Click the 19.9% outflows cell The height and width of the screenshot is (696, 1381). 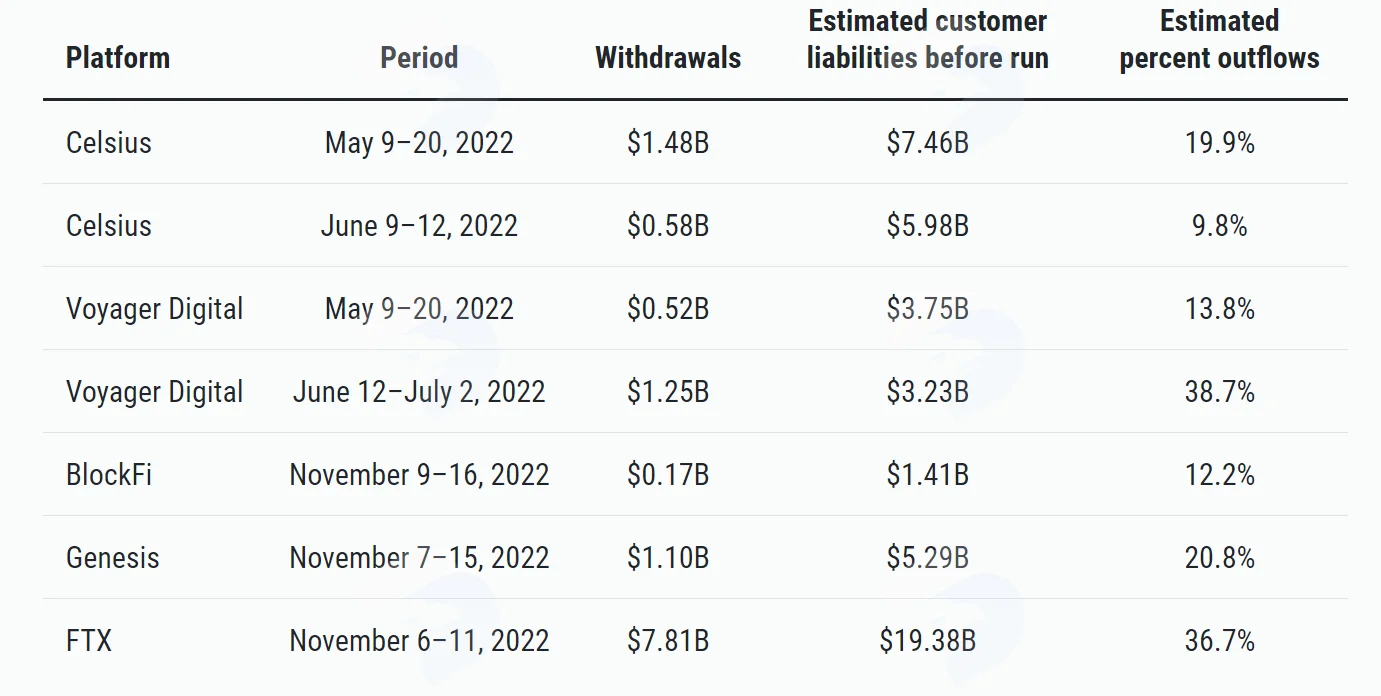coord(1220,142)
